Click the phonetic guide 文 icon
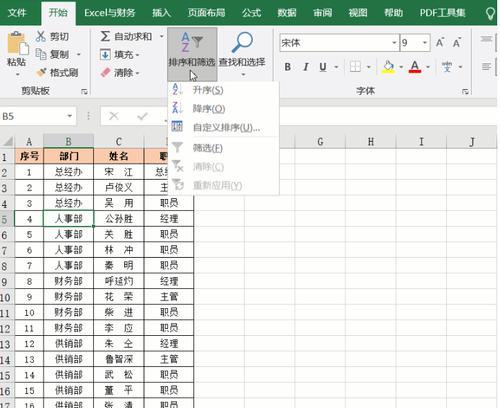The image size is (500, 408). click(447, 67)
